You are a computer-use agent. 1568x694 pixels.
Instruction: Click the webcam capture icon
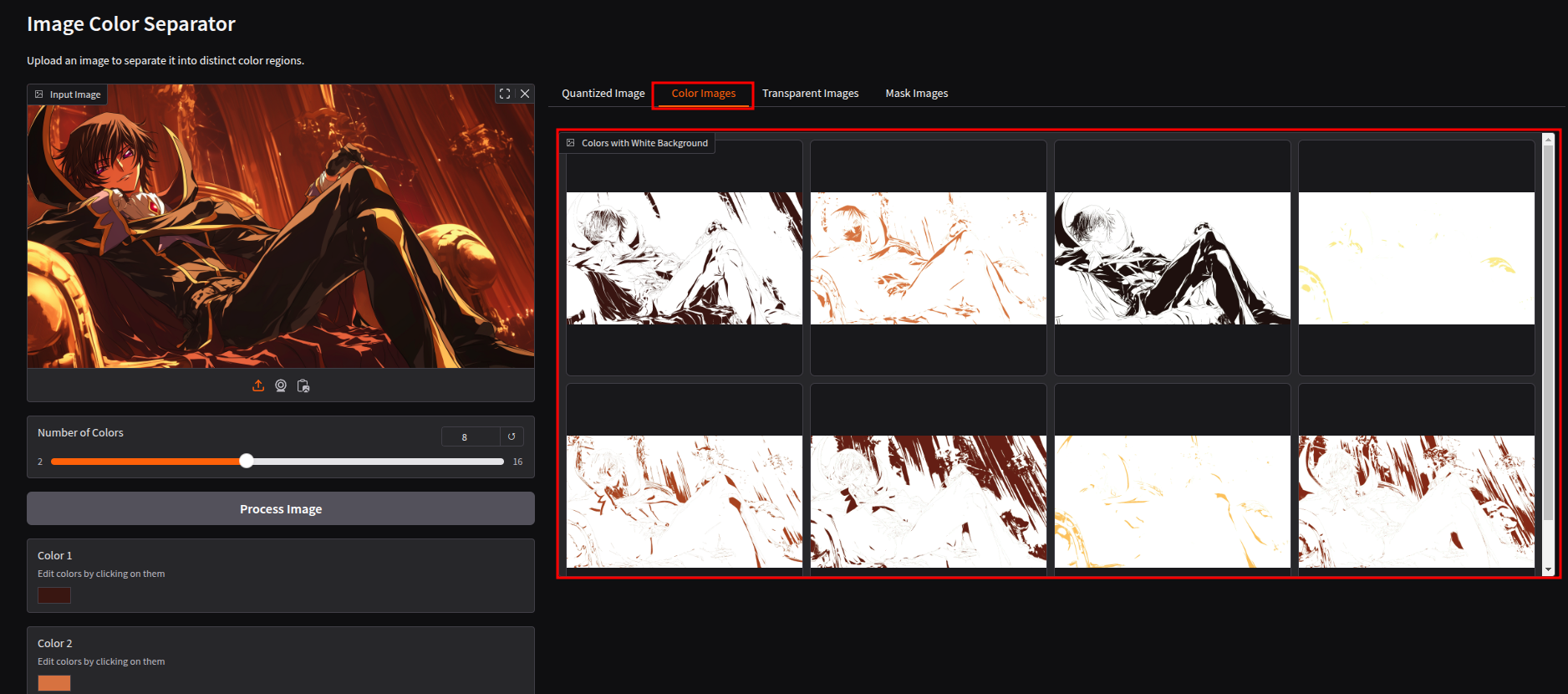tap(281, 385)
